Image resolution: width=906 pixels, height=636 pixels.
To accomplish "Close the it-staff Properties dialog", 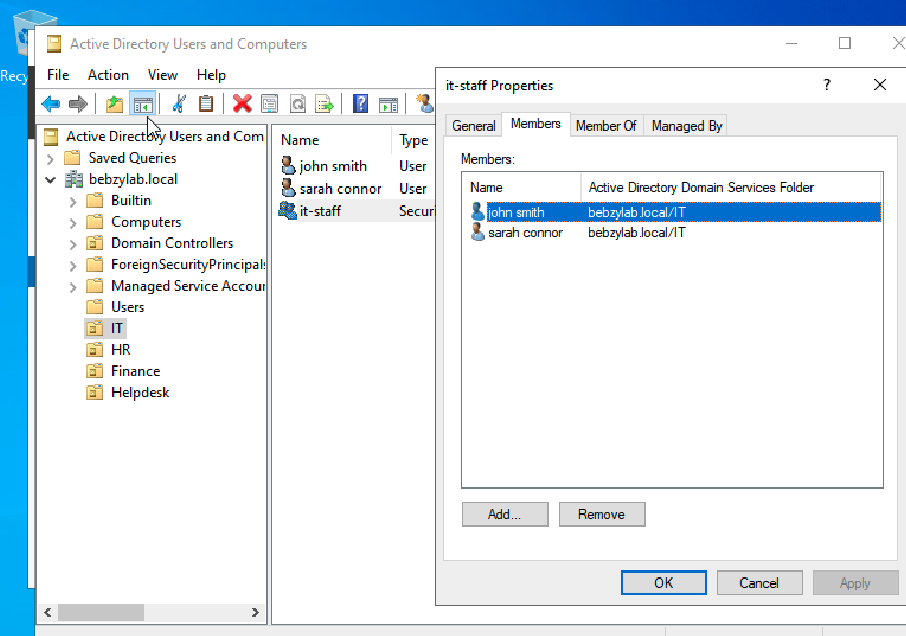I will coord(880,85).
